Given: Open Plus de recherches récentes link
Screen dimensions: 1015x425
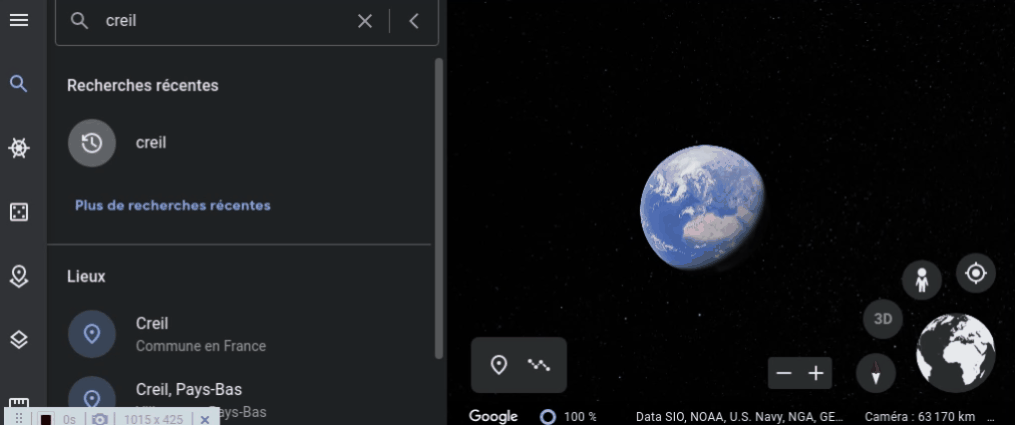Looking at the screenshot, I should coord(173,206).
